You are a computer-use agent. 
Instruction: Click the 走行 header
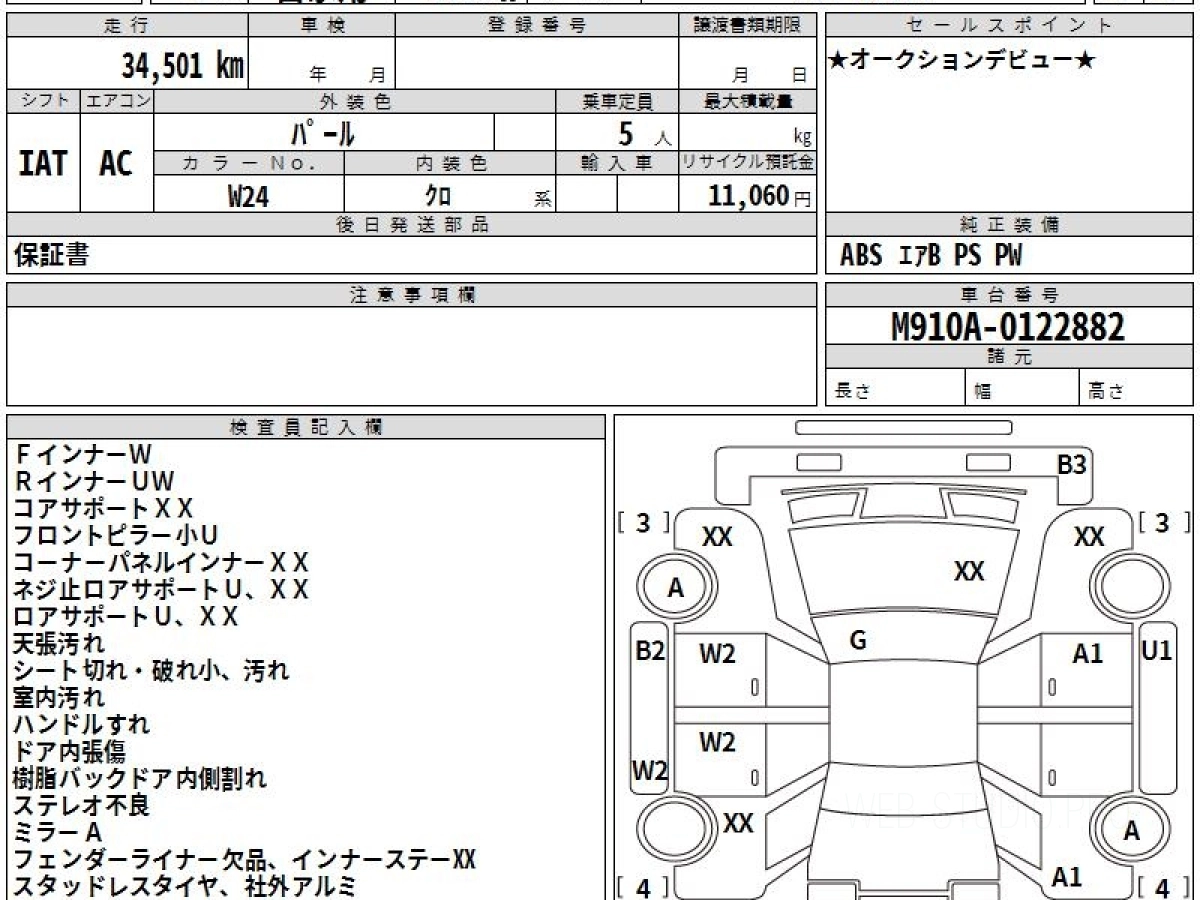126,26
